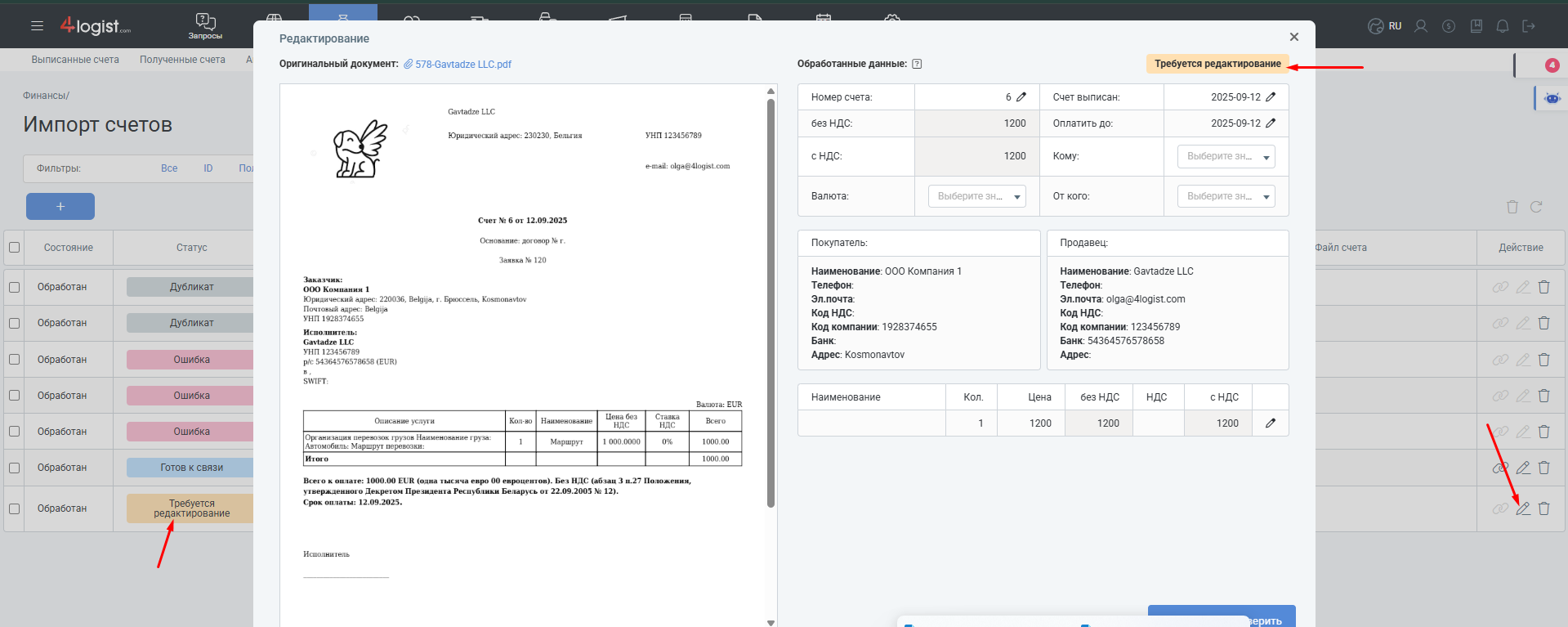Delete the first row using trash icon
This screenshot has width=1568, height=627.
pyautogui.click(x=1543, y=287)
